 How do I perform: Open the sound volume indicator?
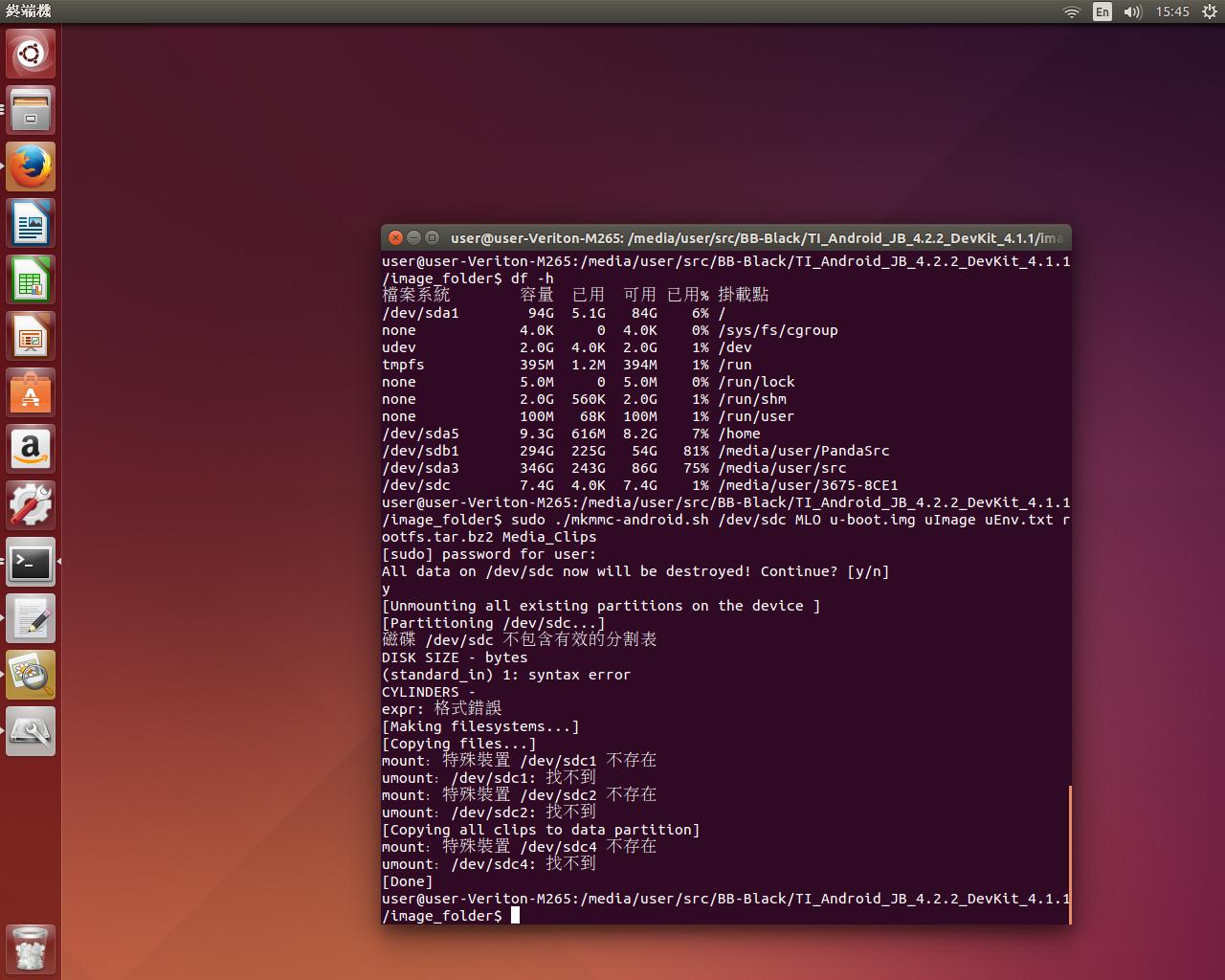1133,11
